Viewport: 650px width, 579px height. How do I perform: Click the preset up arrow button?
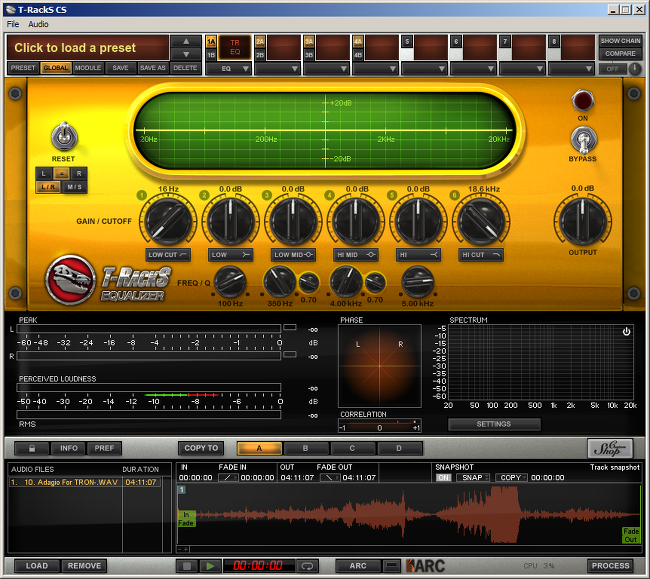click(186, 41)
